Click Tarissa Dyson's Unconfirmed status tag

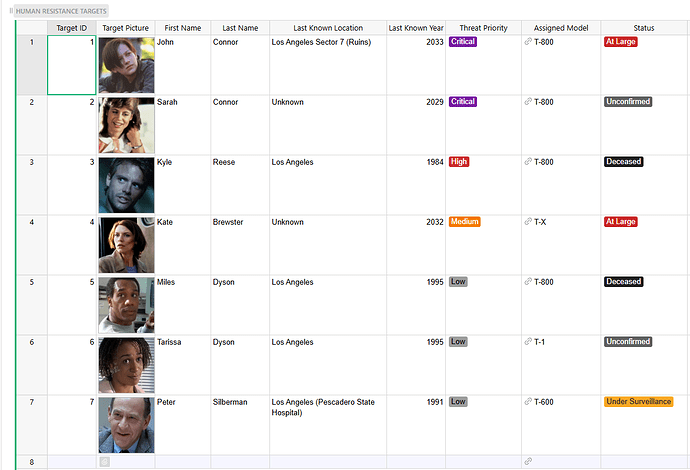coord(628,341)
